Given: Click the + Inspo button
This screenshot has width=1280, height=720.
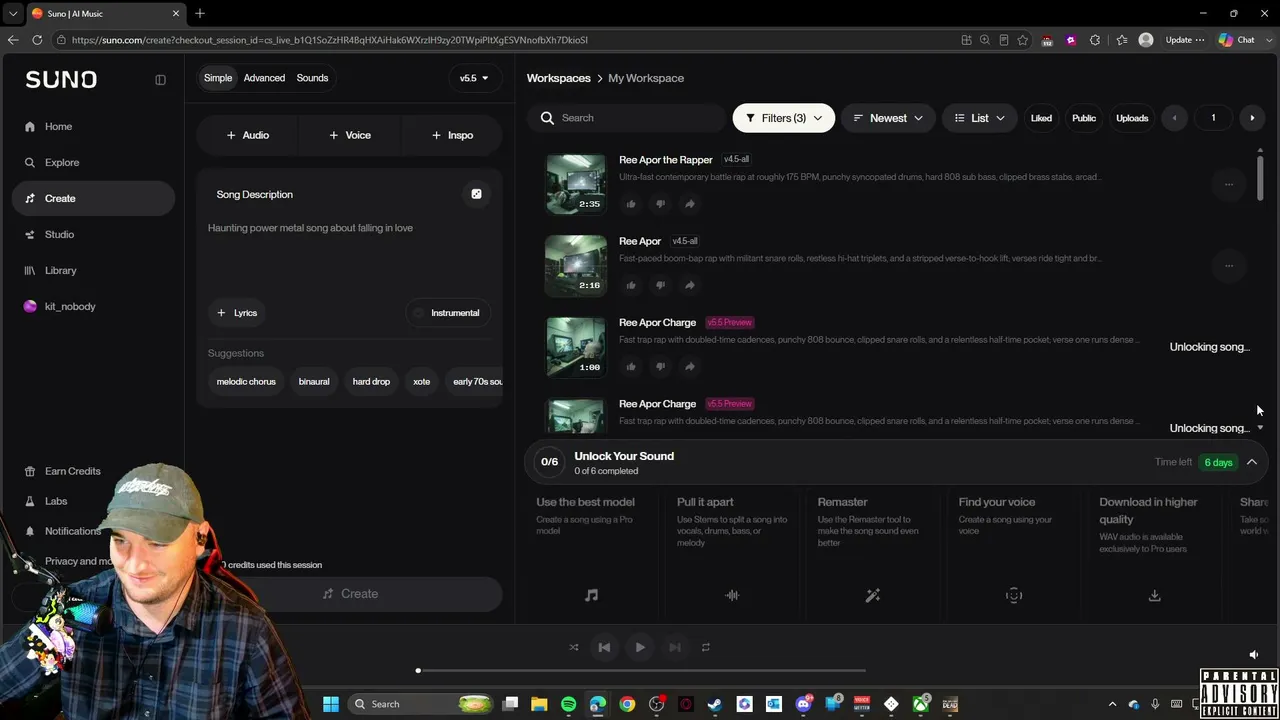Looking at the screenshot, I should click(452, 135).
